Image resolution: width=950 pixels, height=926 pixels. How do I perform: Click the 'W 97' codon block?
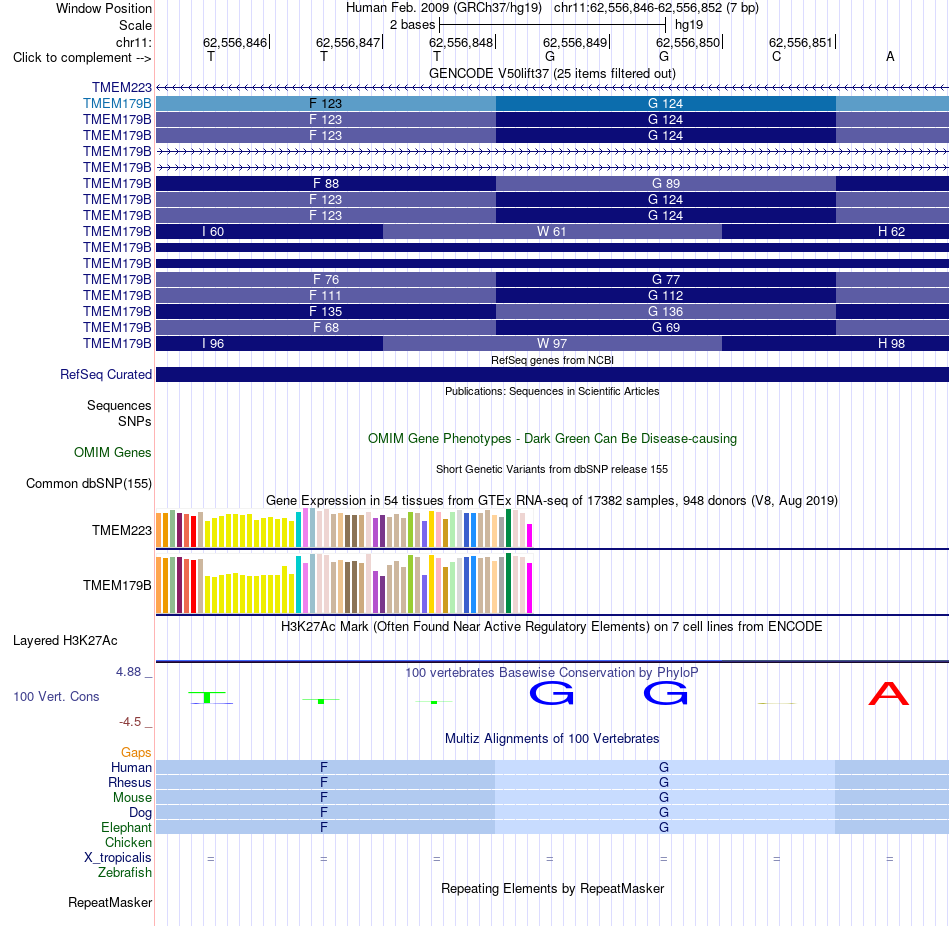[552, 344]
